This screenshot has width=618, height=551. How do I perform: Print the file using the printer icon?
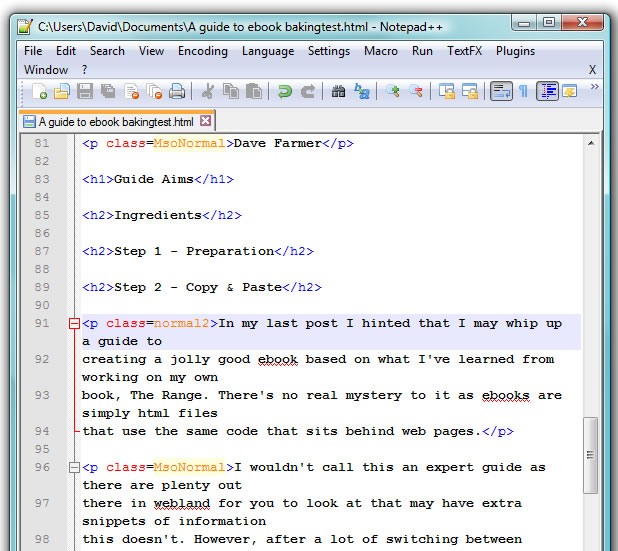coord(177,92)
